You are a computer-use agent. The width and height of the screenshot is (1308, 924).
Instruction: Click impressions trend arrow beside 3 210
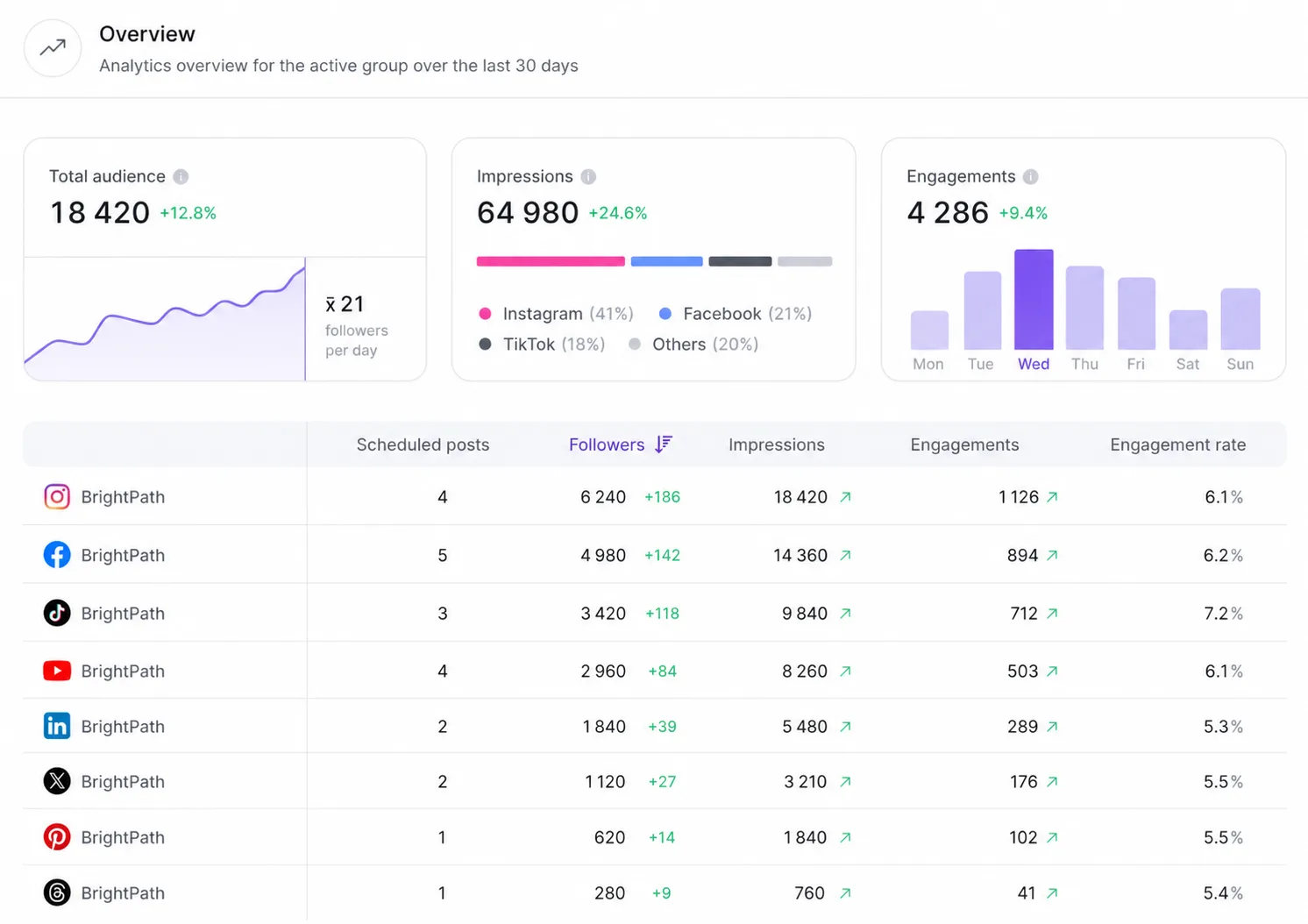pos(845,782)
